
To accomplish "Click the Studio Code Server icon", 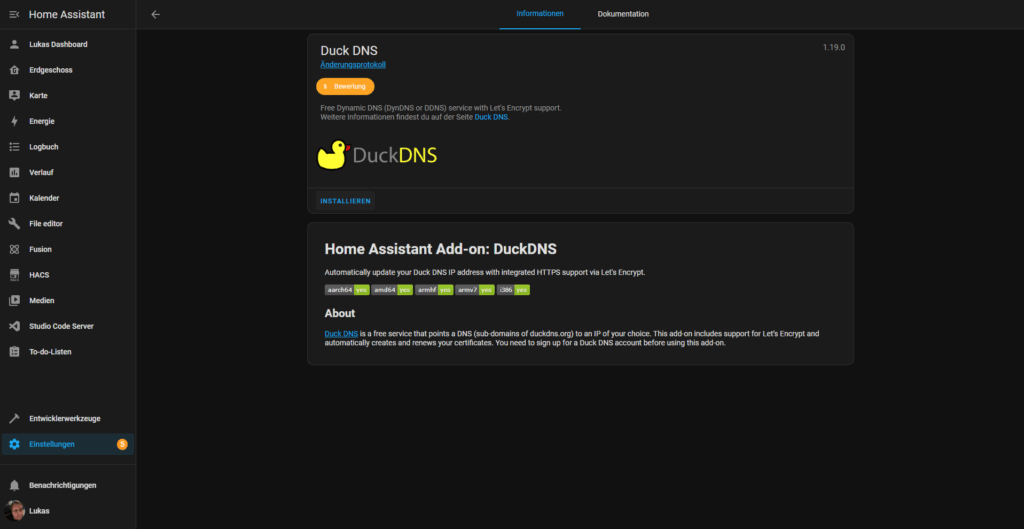I will pos(14,326).
